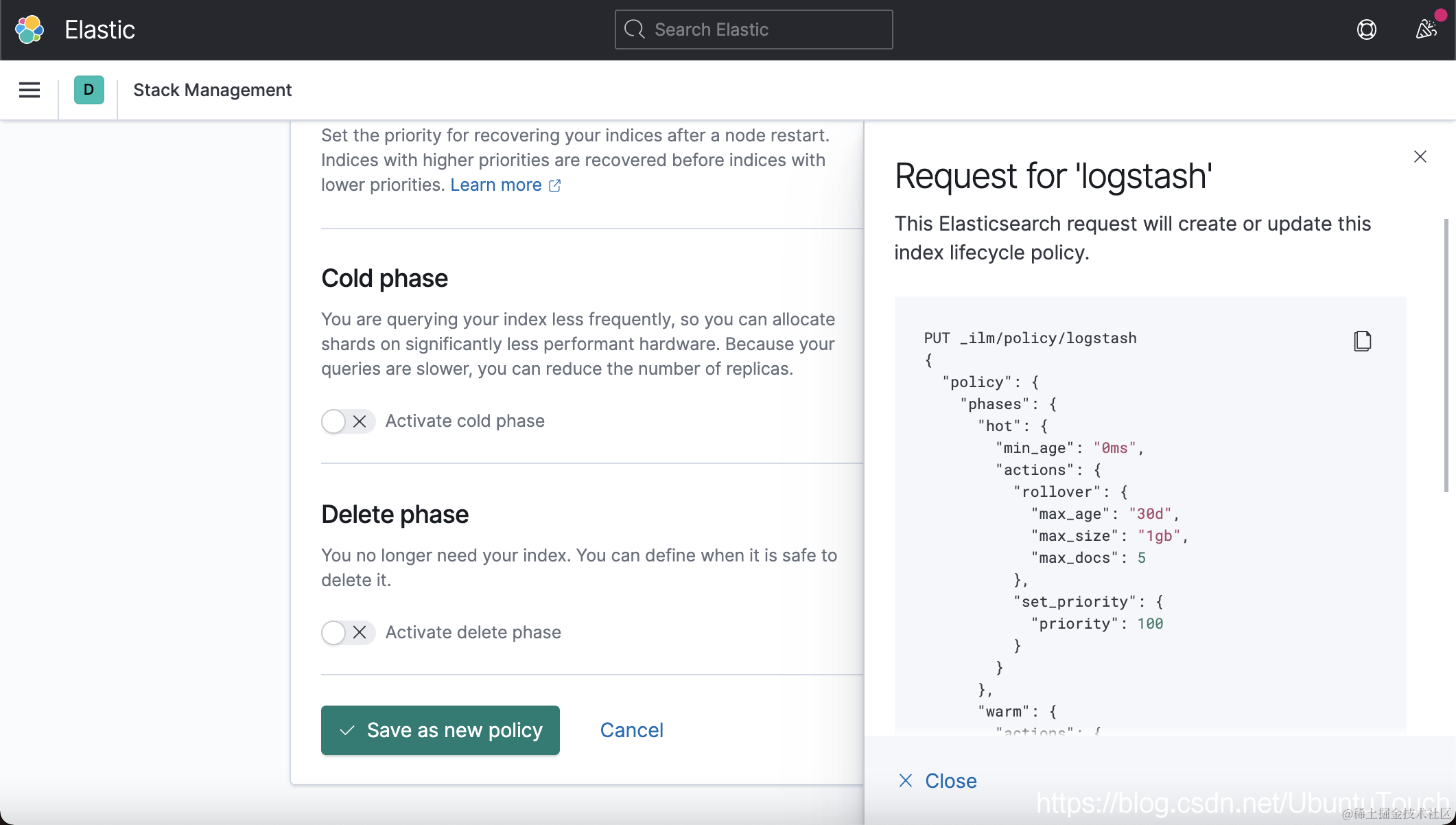Screen dimensions: 1456x825
Task: Click Save as new policy button
Action: tap(440, 730)
